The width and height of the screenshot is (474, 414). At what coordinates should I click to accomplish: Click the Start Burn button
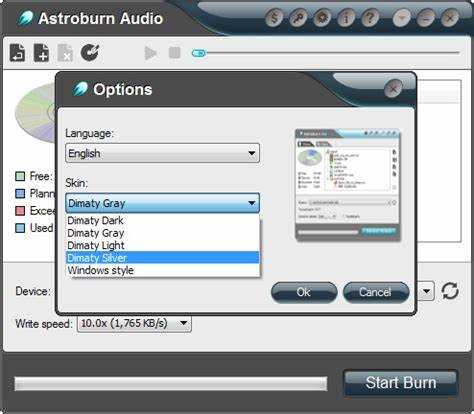click(x=401, y=383)
